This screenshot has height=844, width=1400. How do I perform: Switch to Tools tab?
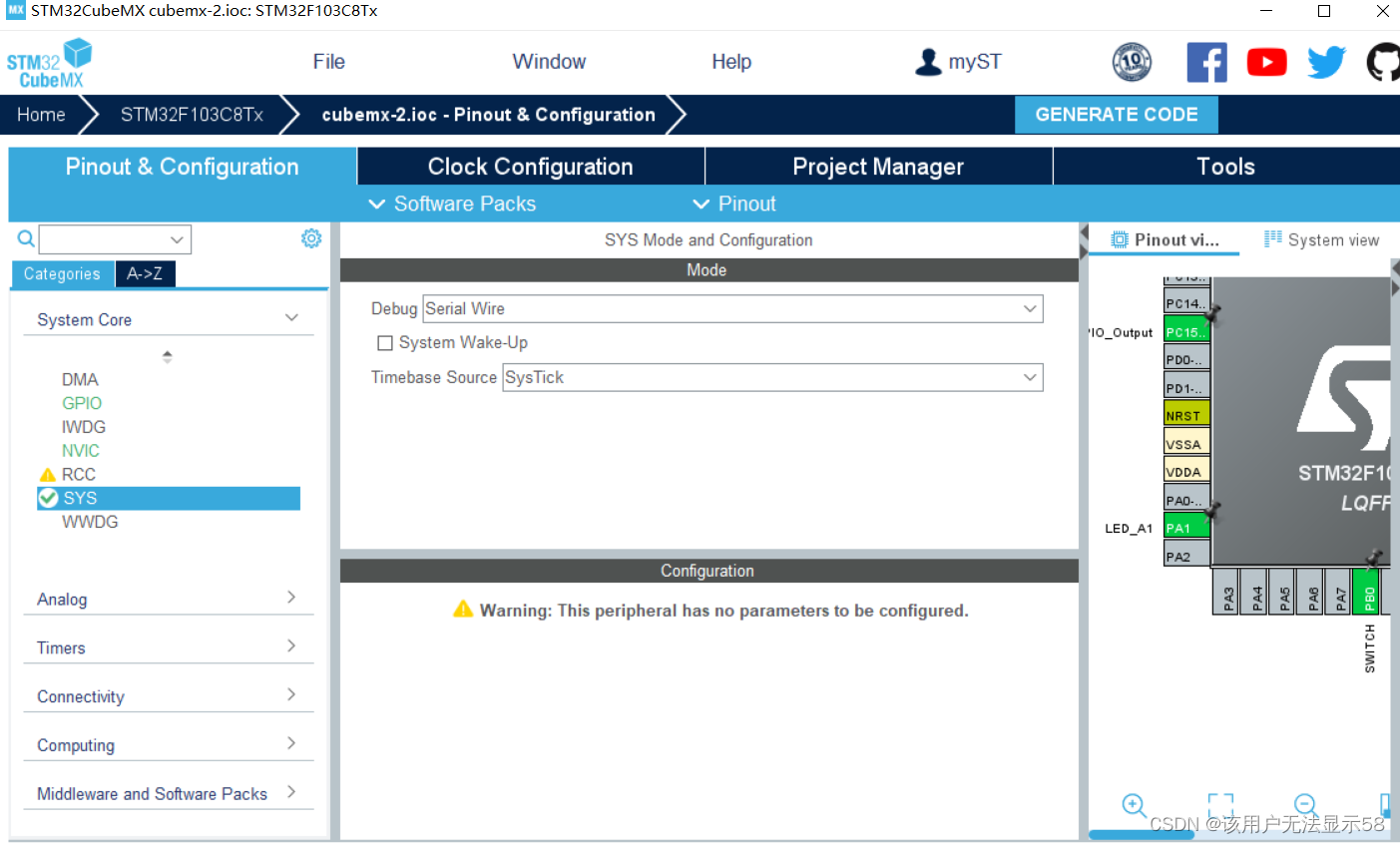point(1225,167)
